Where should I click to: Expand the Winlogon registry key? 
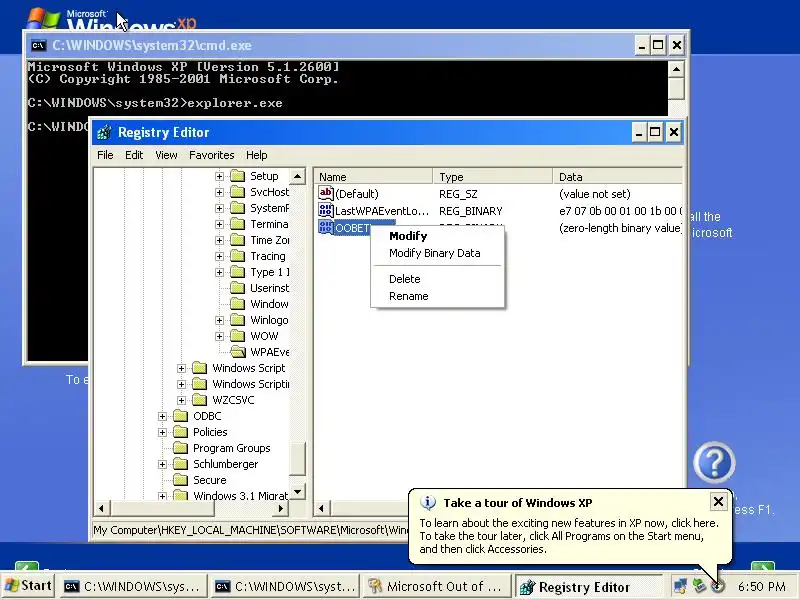point(219,320)
